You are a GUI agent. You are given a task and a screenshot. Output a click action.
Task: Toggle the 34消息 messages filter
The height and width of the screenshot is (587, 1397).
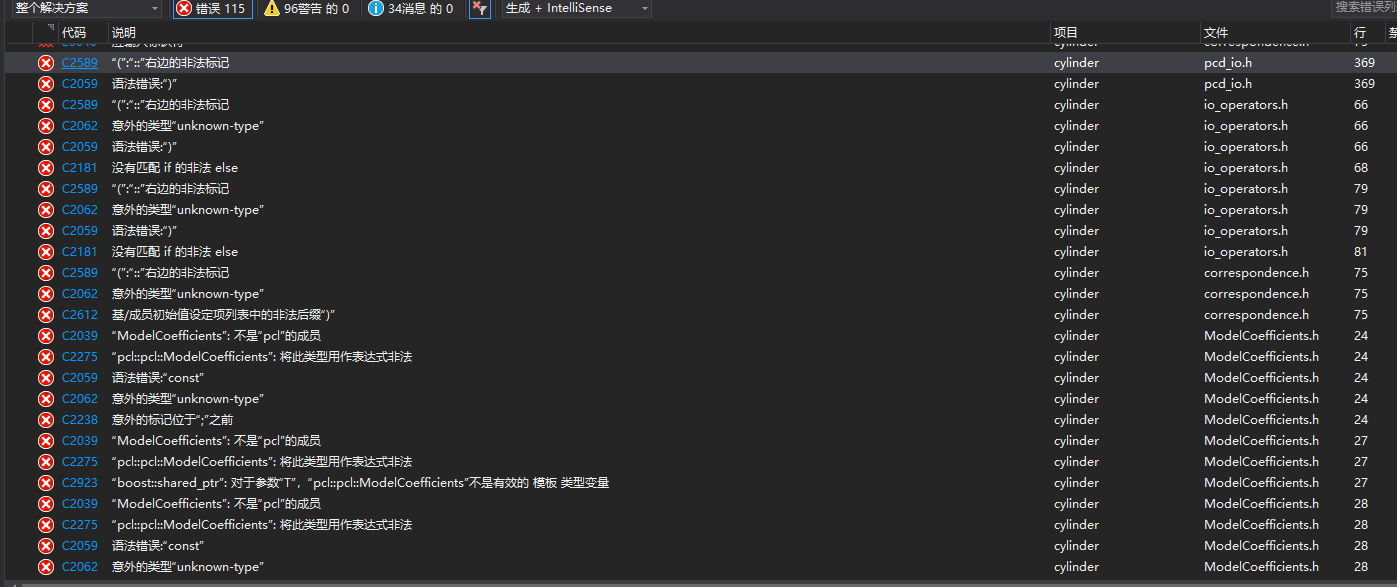[x=411, y=9]
